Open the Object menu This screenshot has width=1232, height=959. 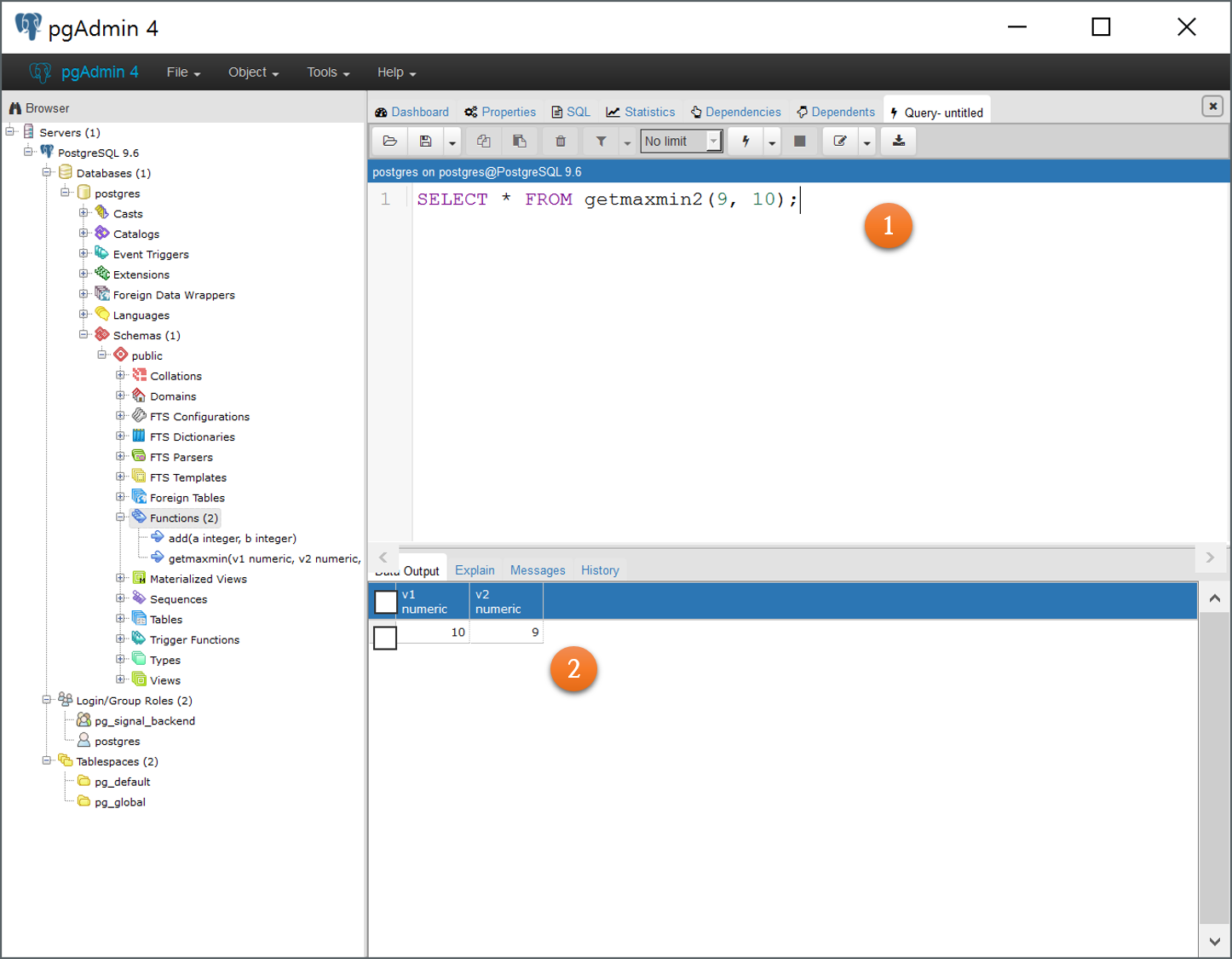(253, 72)
